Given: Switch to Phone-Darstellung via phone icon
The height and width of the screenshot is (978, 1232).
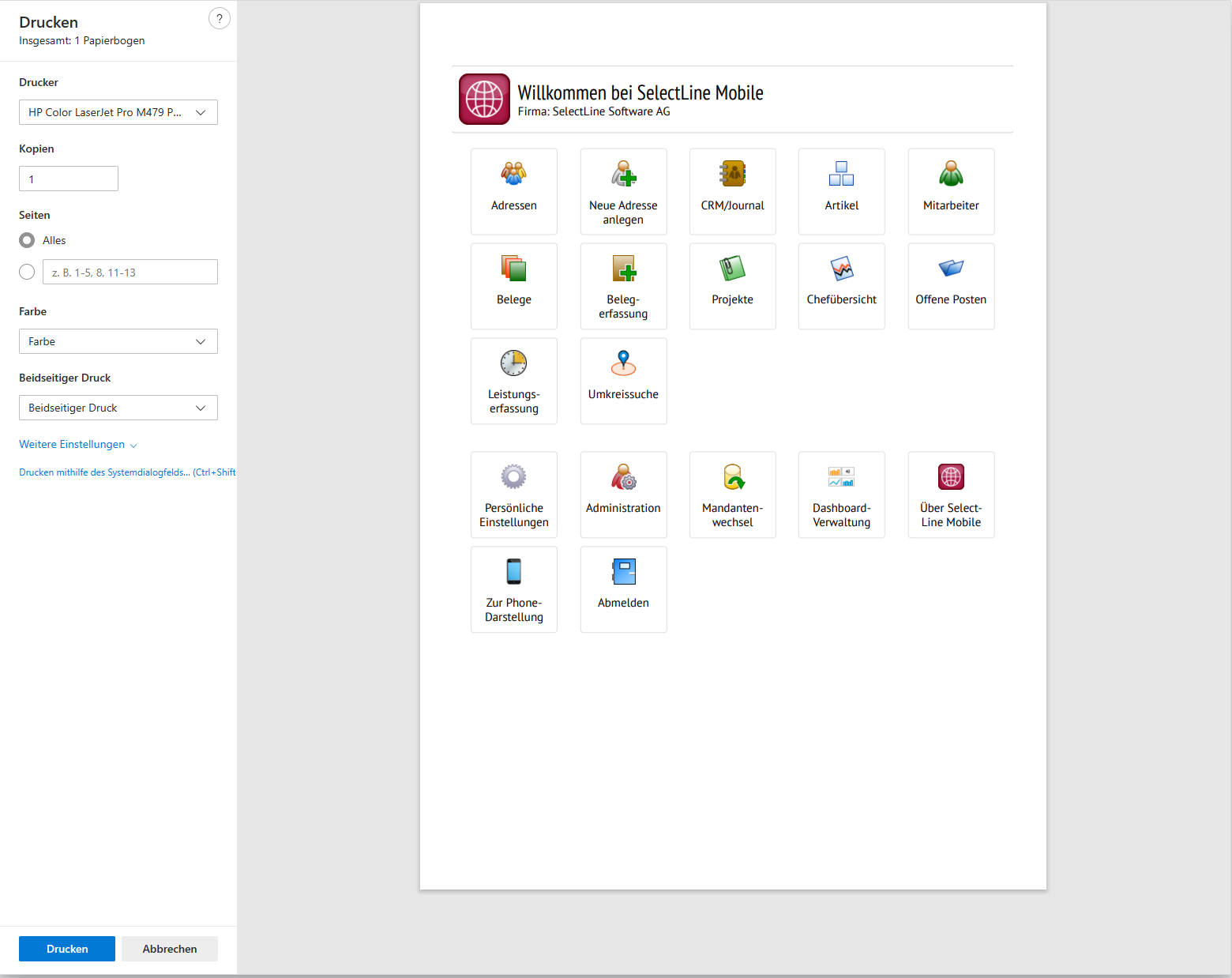Looking at the screenshot, I should pyautogui.click(x=513, y=571).
